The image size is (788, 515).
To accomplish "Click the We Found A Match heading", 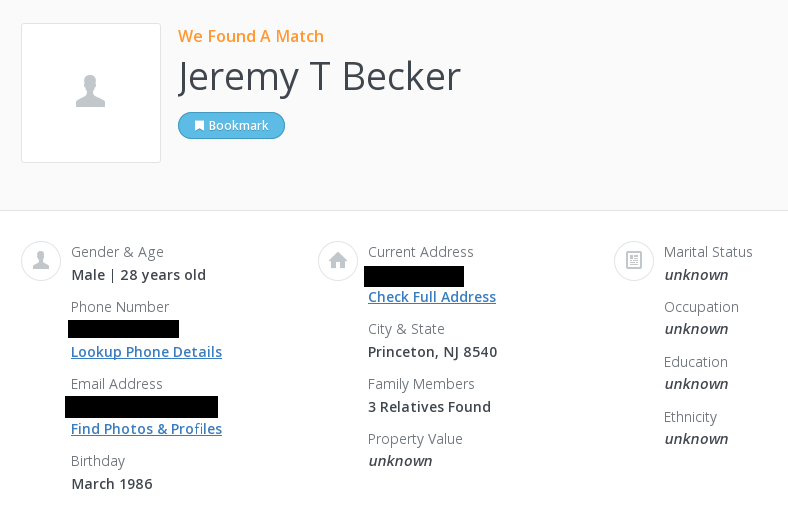I will tap(251, 36).
